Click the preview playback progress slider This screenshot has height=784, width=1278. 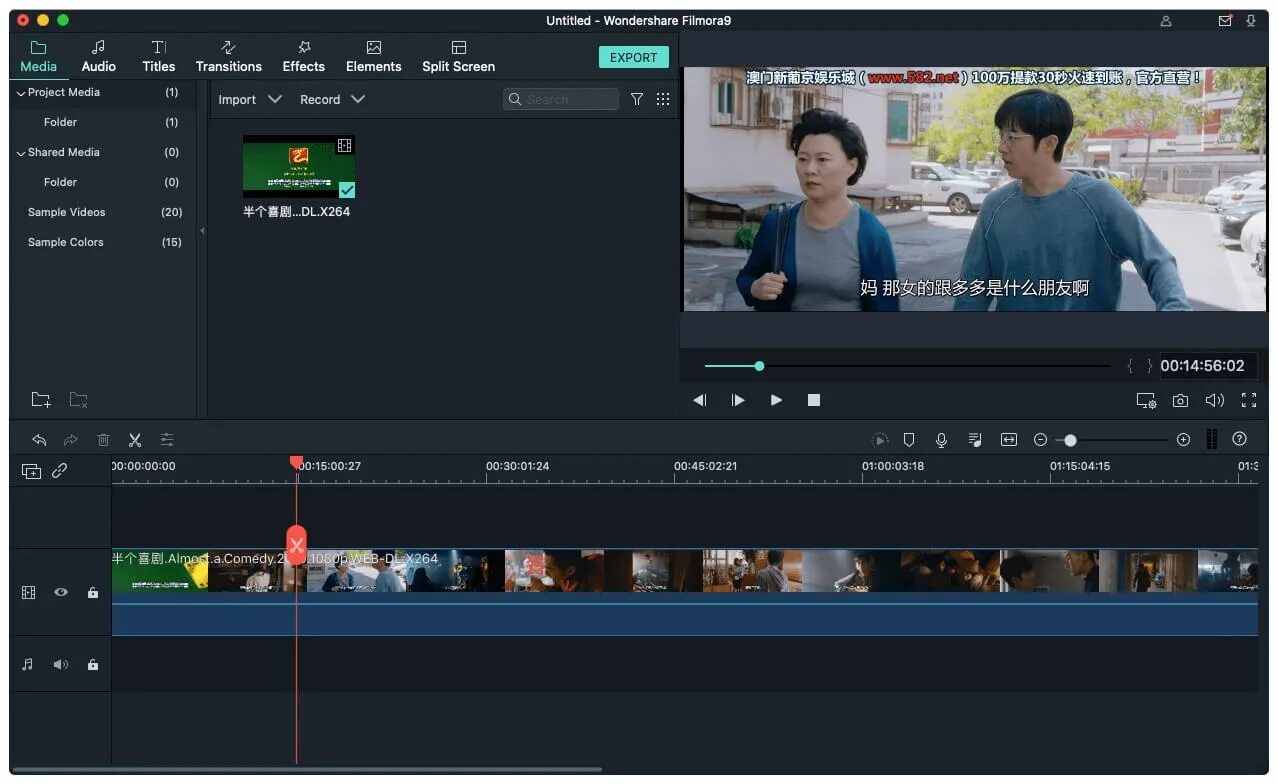coord(906,366)
